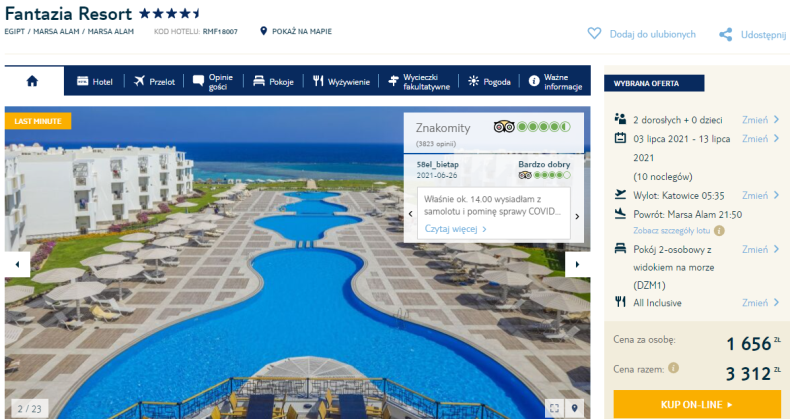Switch to the Hotel tab
The image size is (790, 419).
point(94,82)
